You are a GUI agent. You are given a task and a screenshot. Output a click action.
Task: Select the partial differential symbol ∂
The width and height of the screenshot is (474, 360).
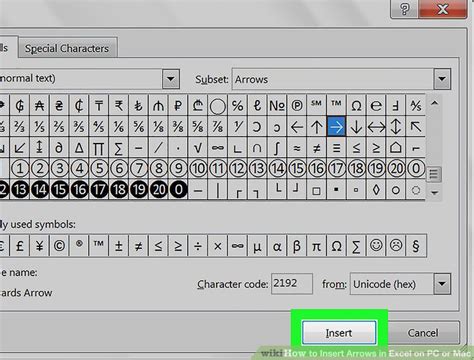pos(59,148)
